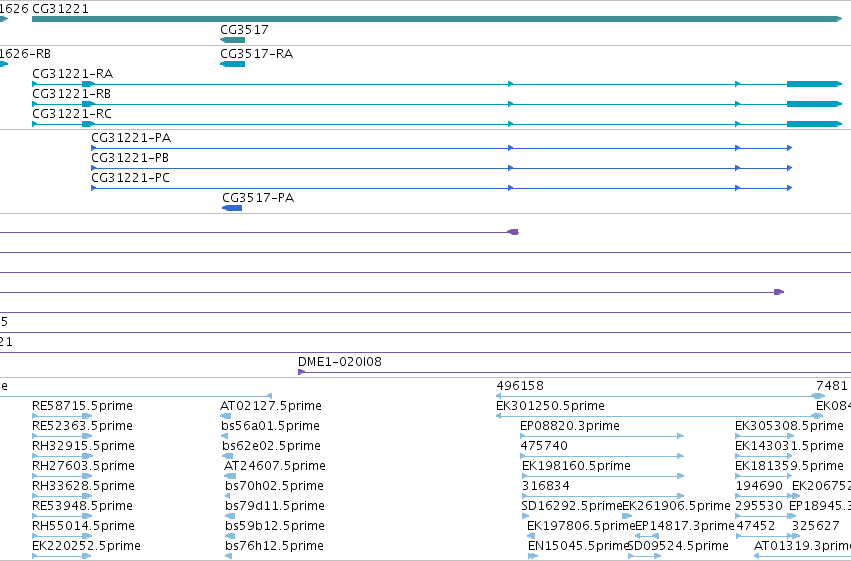Select the teal CG3517 gene arrow glyph
Viewport: 851px width, 561px height.
232,40
